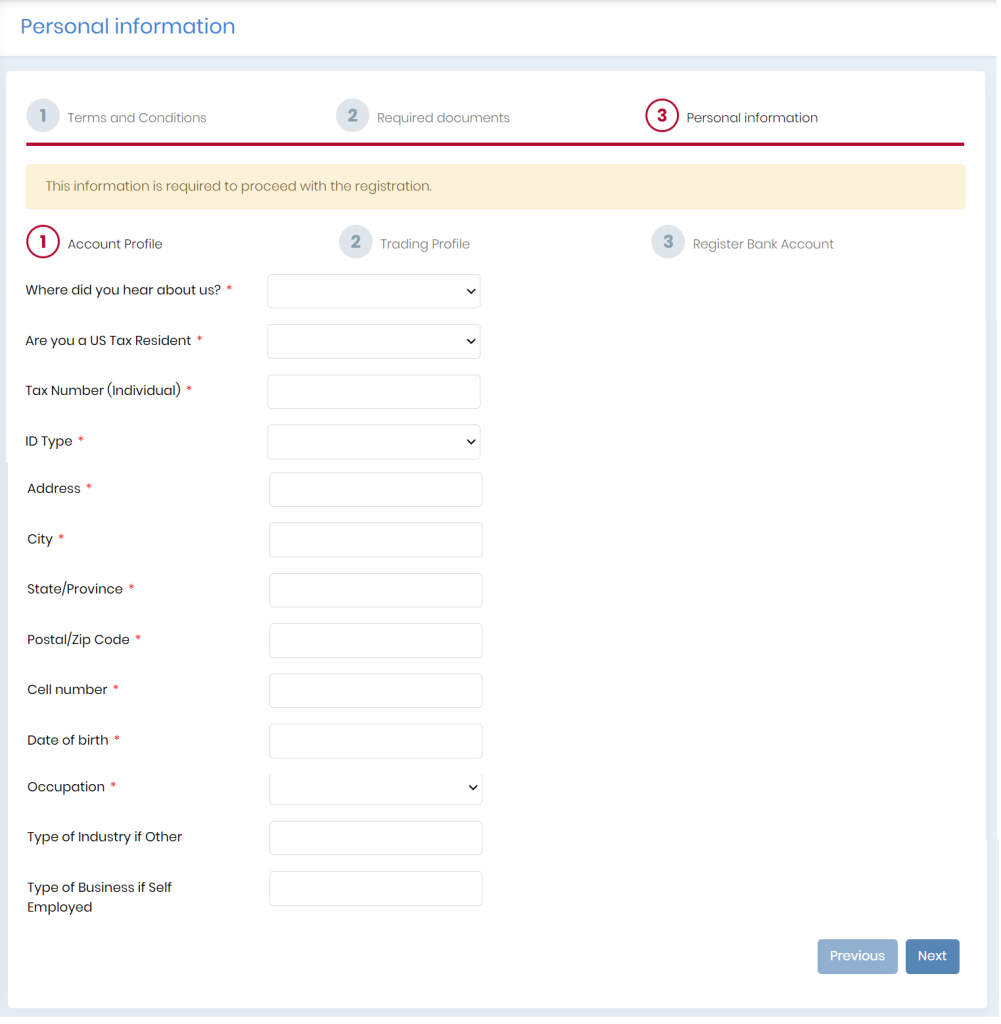This screenshot has width=1001, height=1024.
Task: Click the Cell number input field
Action: 375,691
